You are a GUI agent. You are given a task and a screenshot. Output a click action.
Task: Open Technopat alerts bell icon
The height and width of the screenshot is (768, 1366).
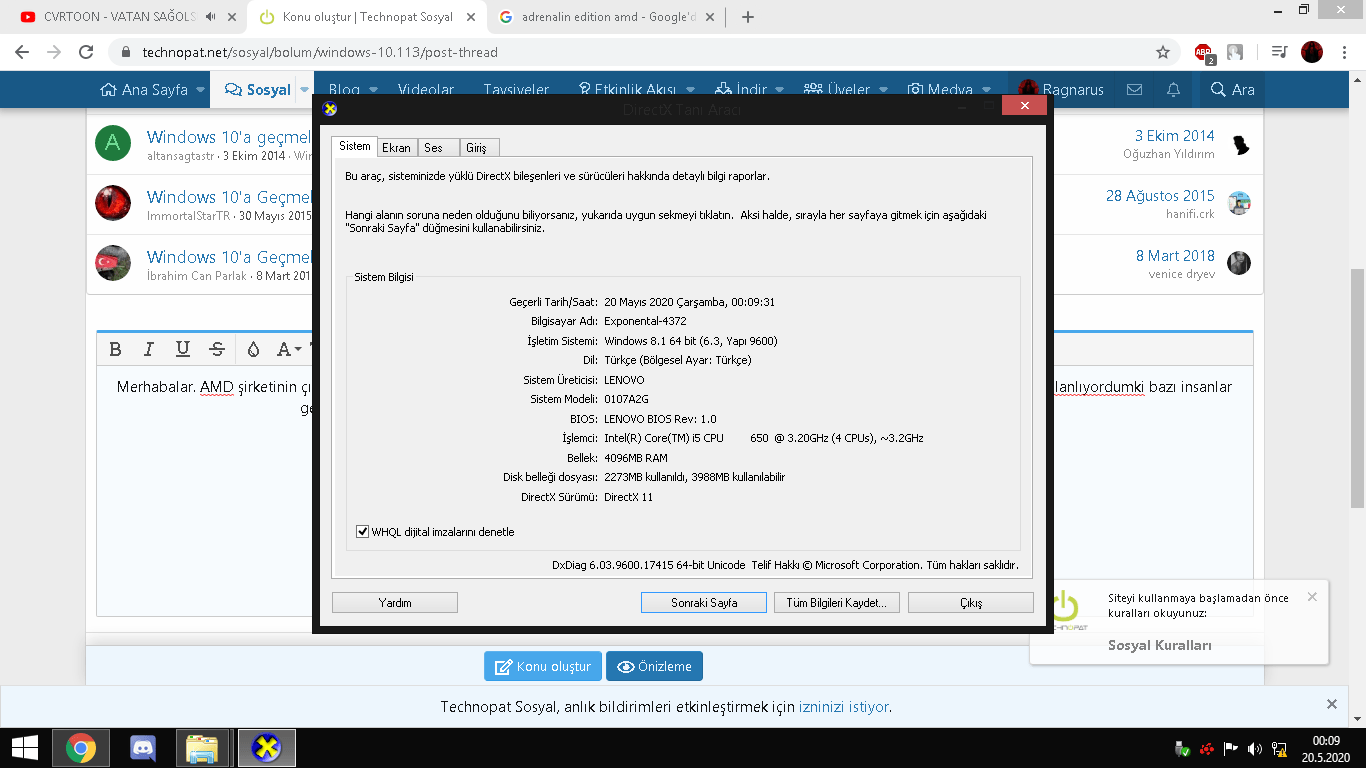coord(1174,89)
